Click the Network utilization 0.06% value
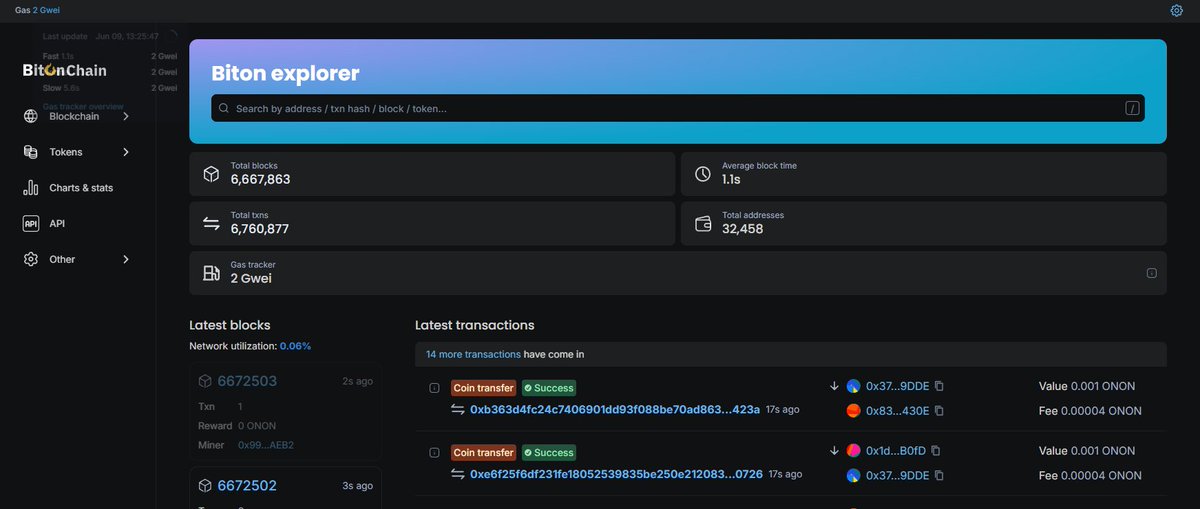The image size is (1200, 509). point(295,346)
